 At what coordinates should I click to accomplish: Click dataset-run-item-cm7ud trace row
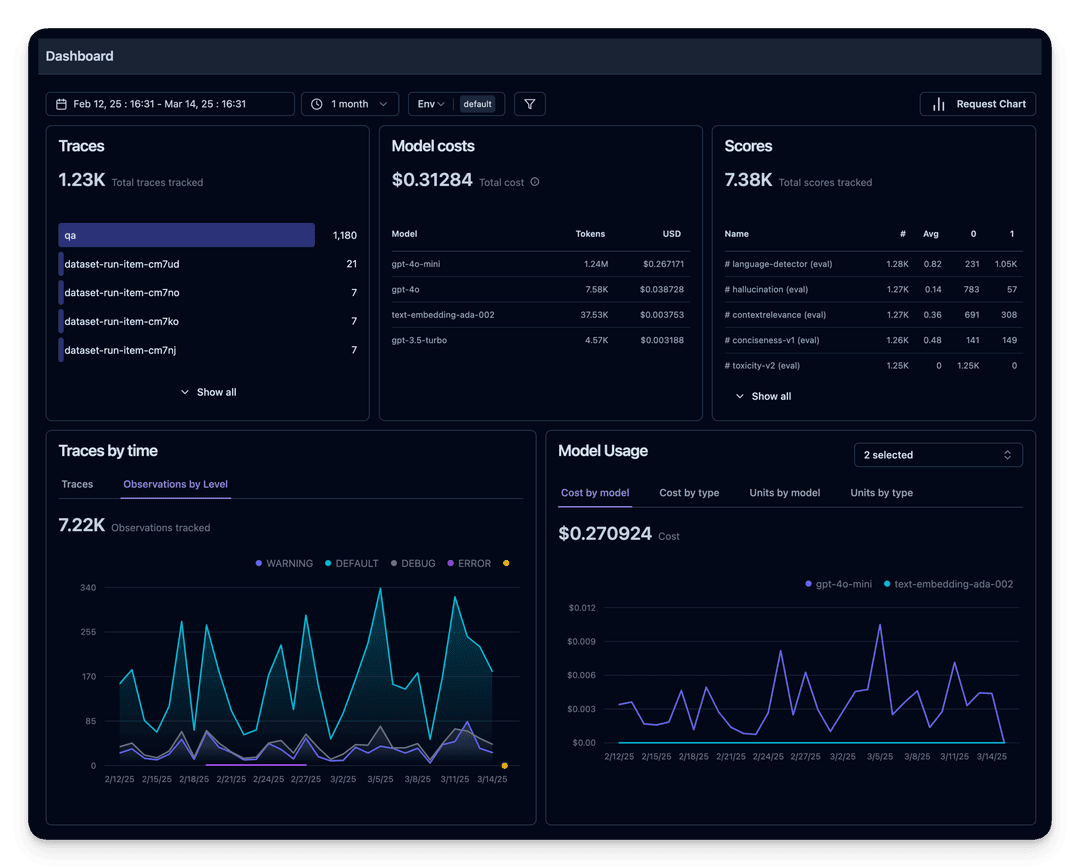[207, 264]
